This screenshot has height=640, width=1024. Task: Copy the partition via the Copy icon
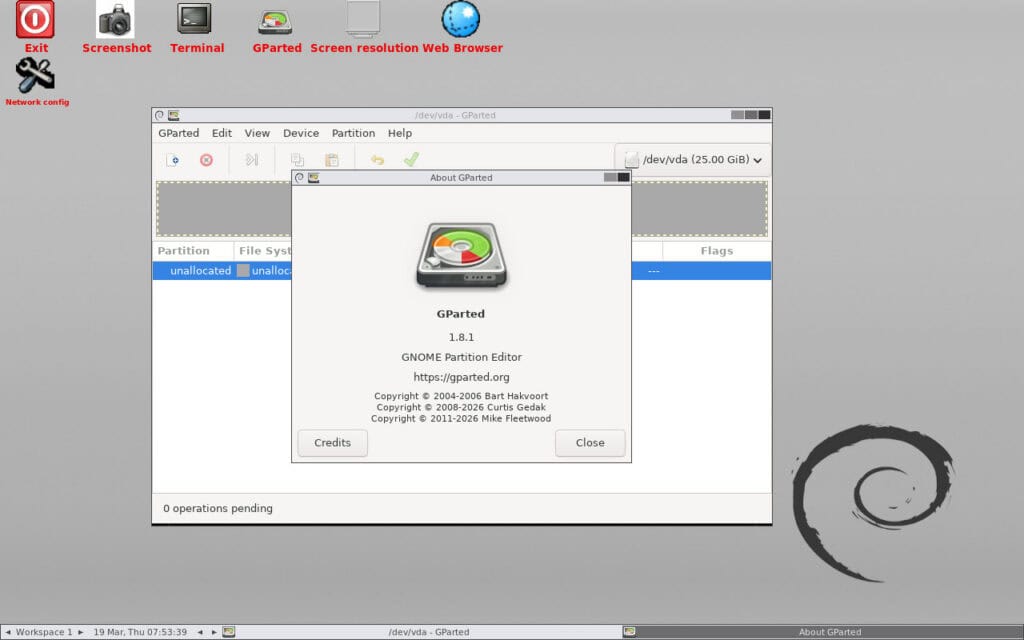click(297, 159)
